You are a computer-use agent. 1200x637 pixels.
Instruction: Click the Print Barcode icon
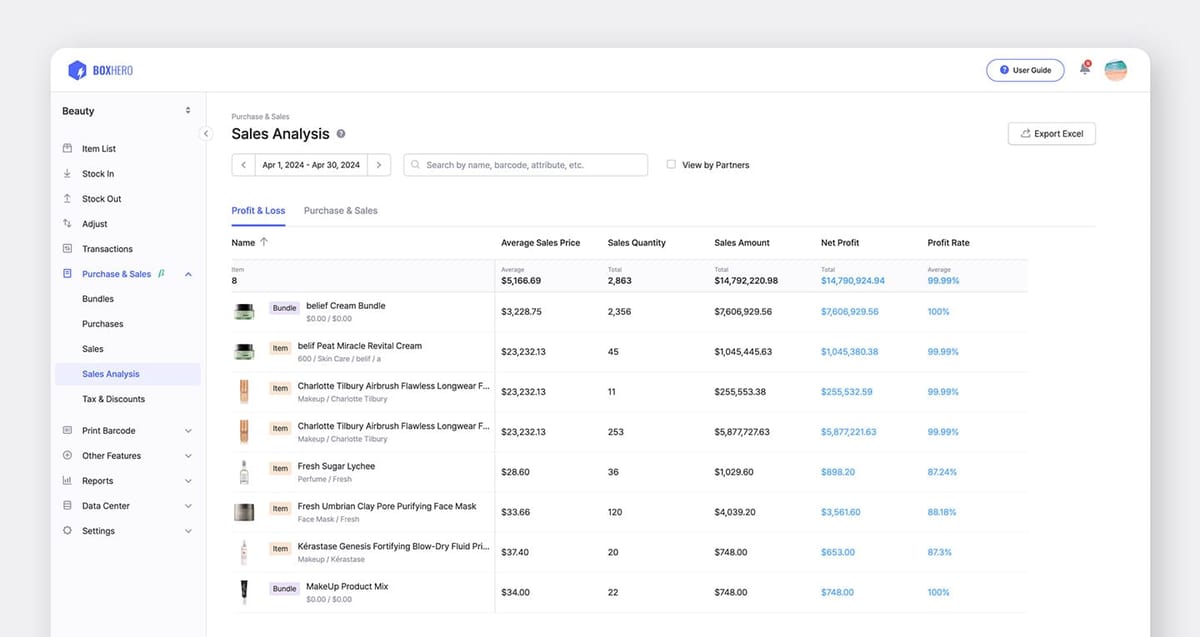pyautogui.click(x=65, y=430)
